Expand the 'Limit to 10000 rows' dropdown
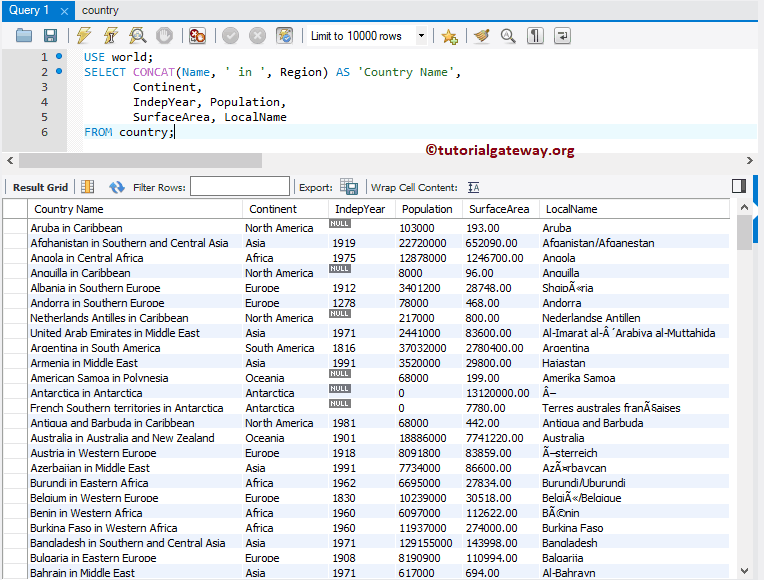The height and width of the screenshot is (580, 764). pos(421,36)
